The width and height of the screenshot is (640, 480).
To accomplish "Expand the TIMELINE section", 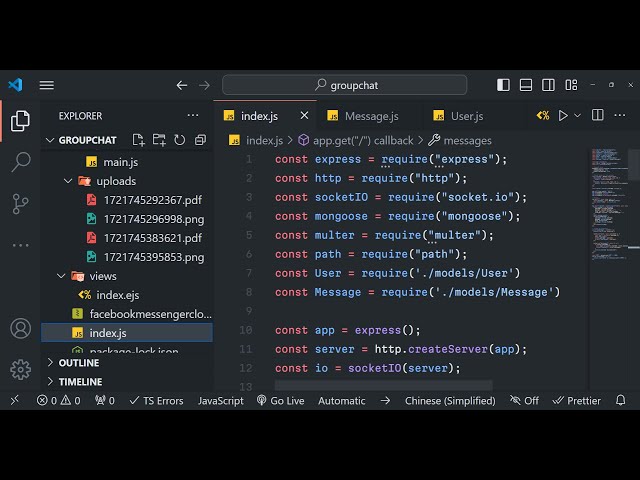I will (x=80, y=382).
